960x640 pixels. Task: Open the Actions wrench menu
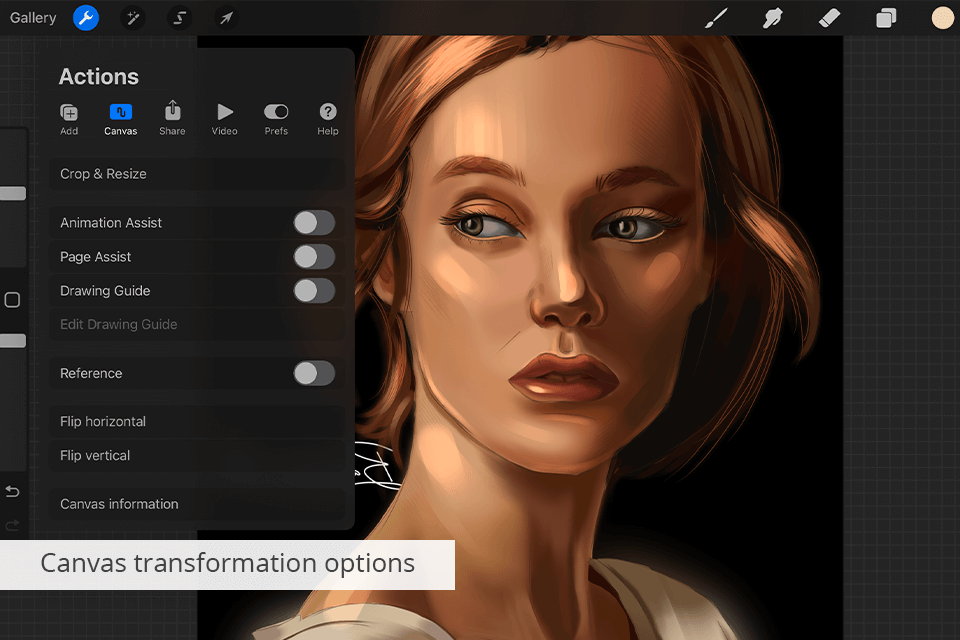[86, 18]
